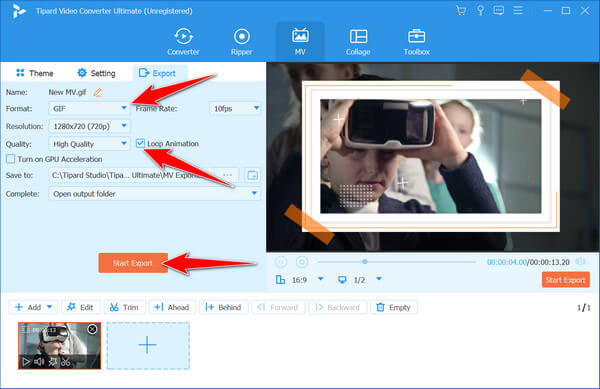The image size is (600, 389).
Task: Enable Turn on GPU Acceleration checkbox
Action: click(10, 159)
